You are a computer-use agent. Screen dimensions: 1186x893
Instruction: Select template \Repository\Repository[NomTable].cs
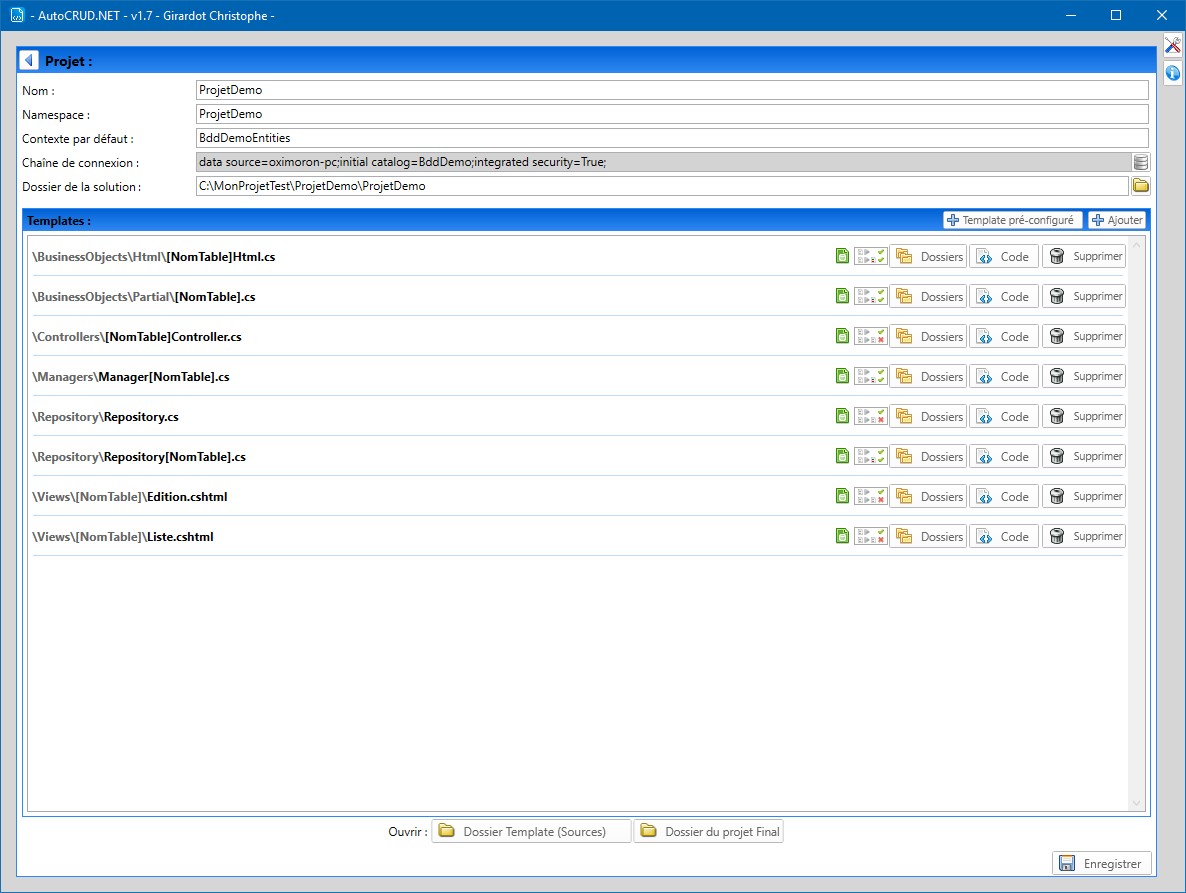139,457
